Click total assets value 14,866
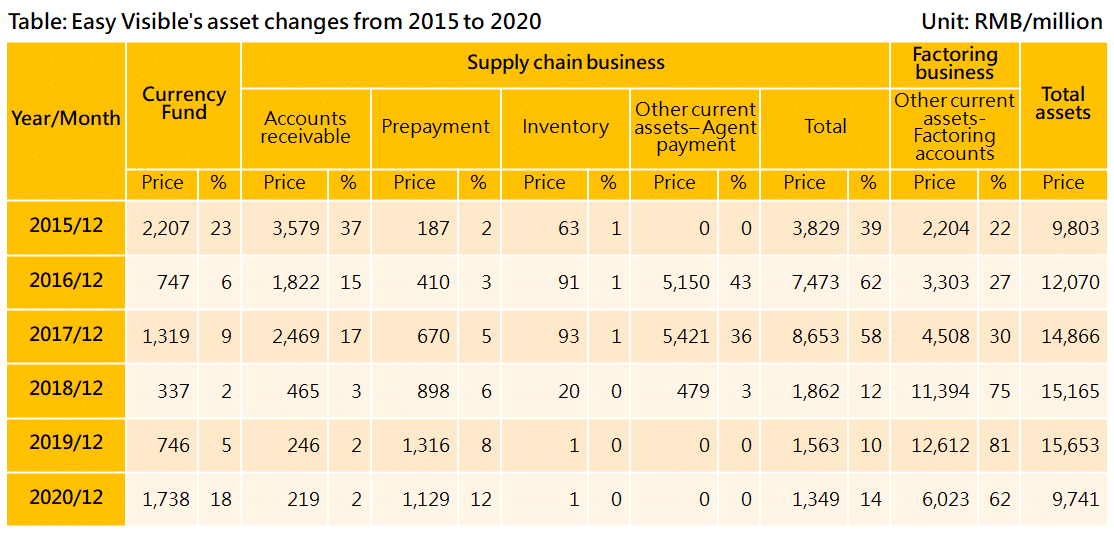The width and height of the screenshot is (1114, 533). (x=1071, y=338)
